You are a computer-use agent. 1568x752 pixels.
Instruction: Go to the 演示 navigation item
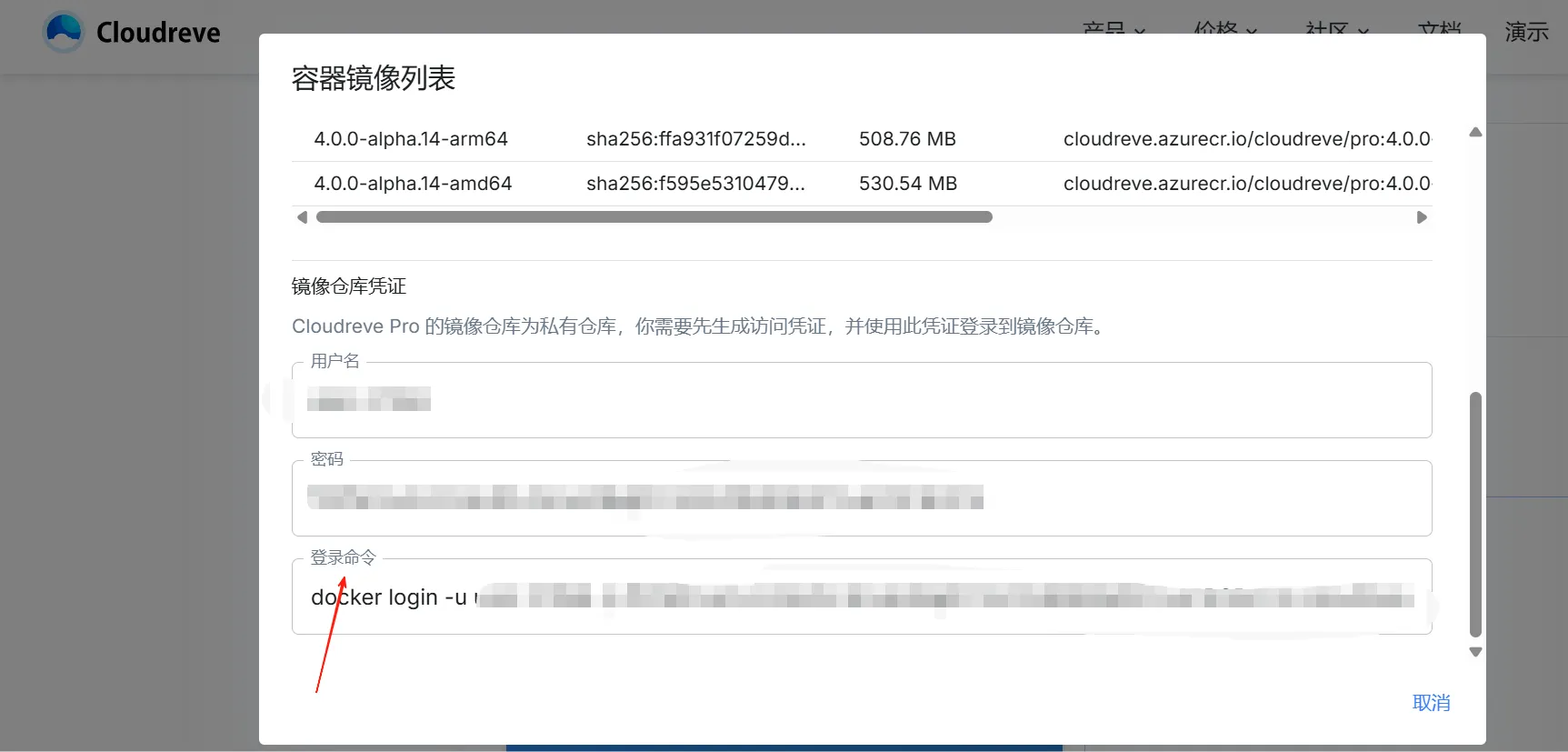click(x=1526, y=32)
